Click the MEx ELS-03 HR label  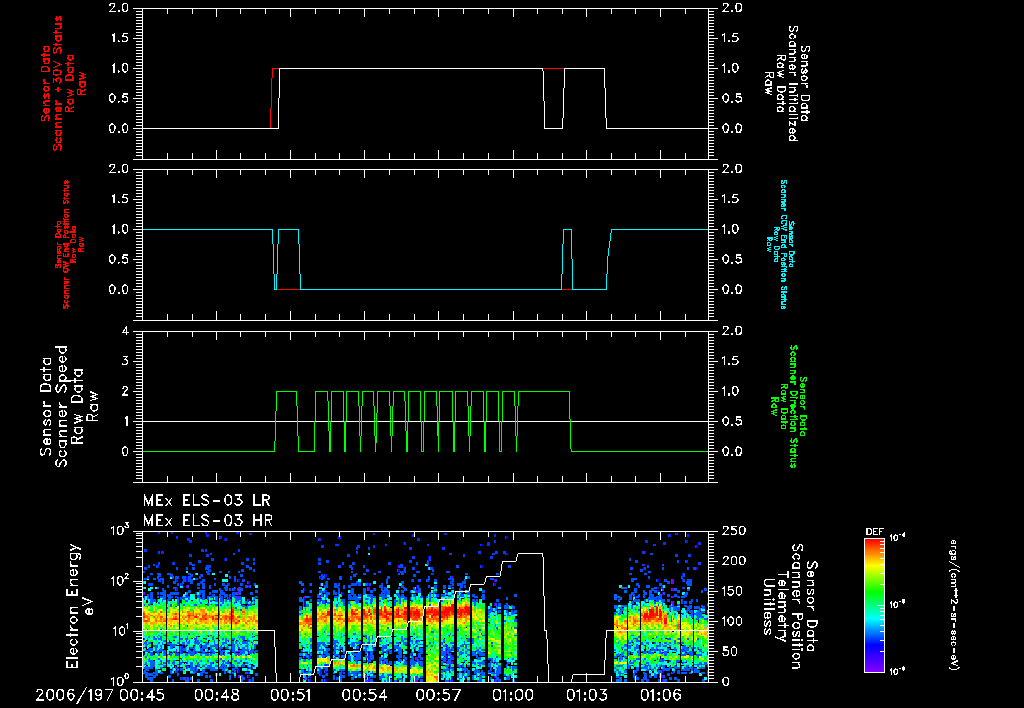[x=208, y=521]
